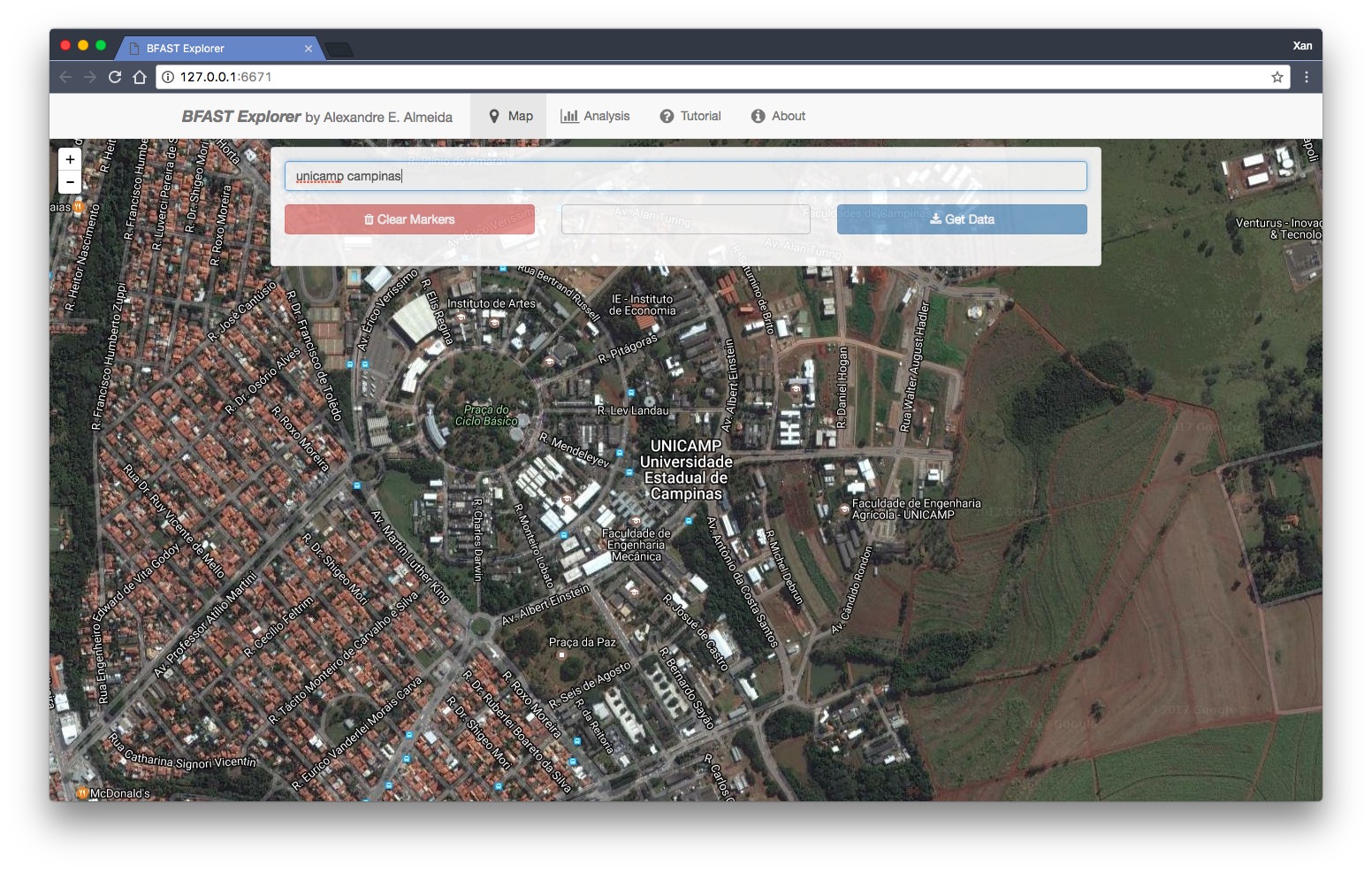Click Faculdade de Engenharia Agrícola - UNICAMP label
The width and height of the screenshot is (1372, 872).
click(x=916, y=509)
